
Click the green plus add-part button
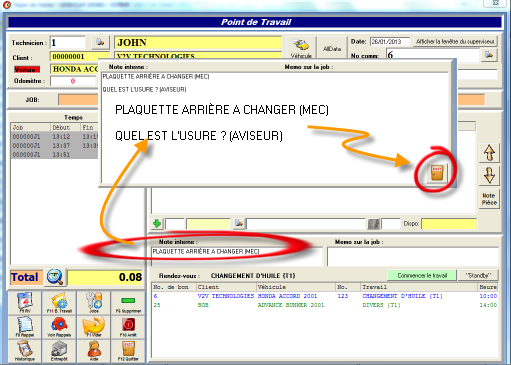(157, 223)
